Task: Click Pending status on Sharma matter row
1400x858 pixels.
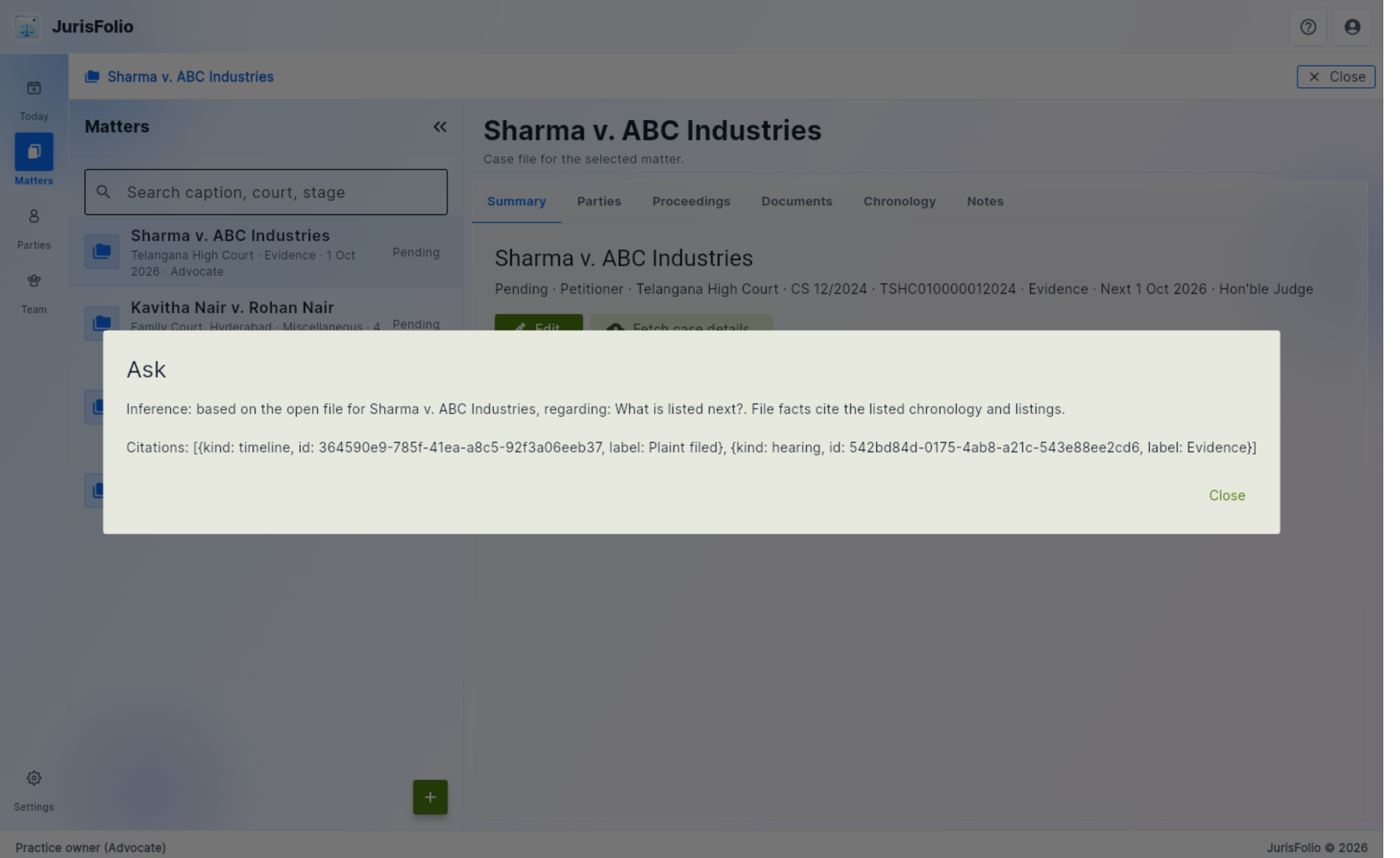Action: tap(416, 252)
